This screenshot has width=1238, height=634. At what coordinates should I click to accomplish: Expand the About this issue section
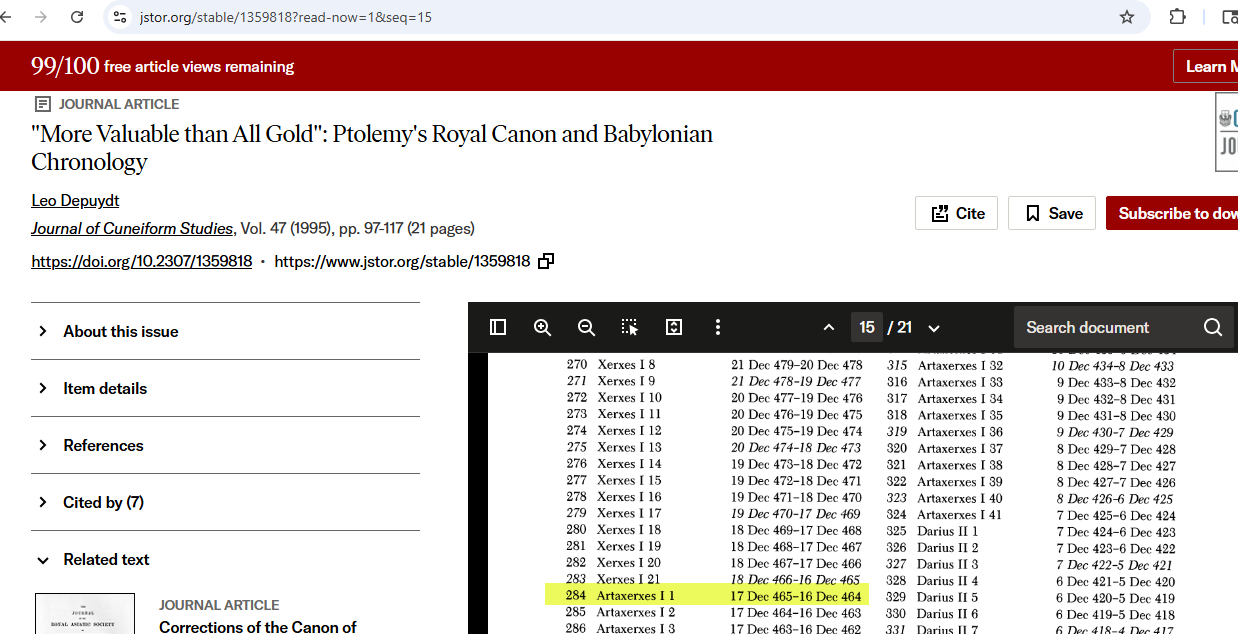pos(225,331)
